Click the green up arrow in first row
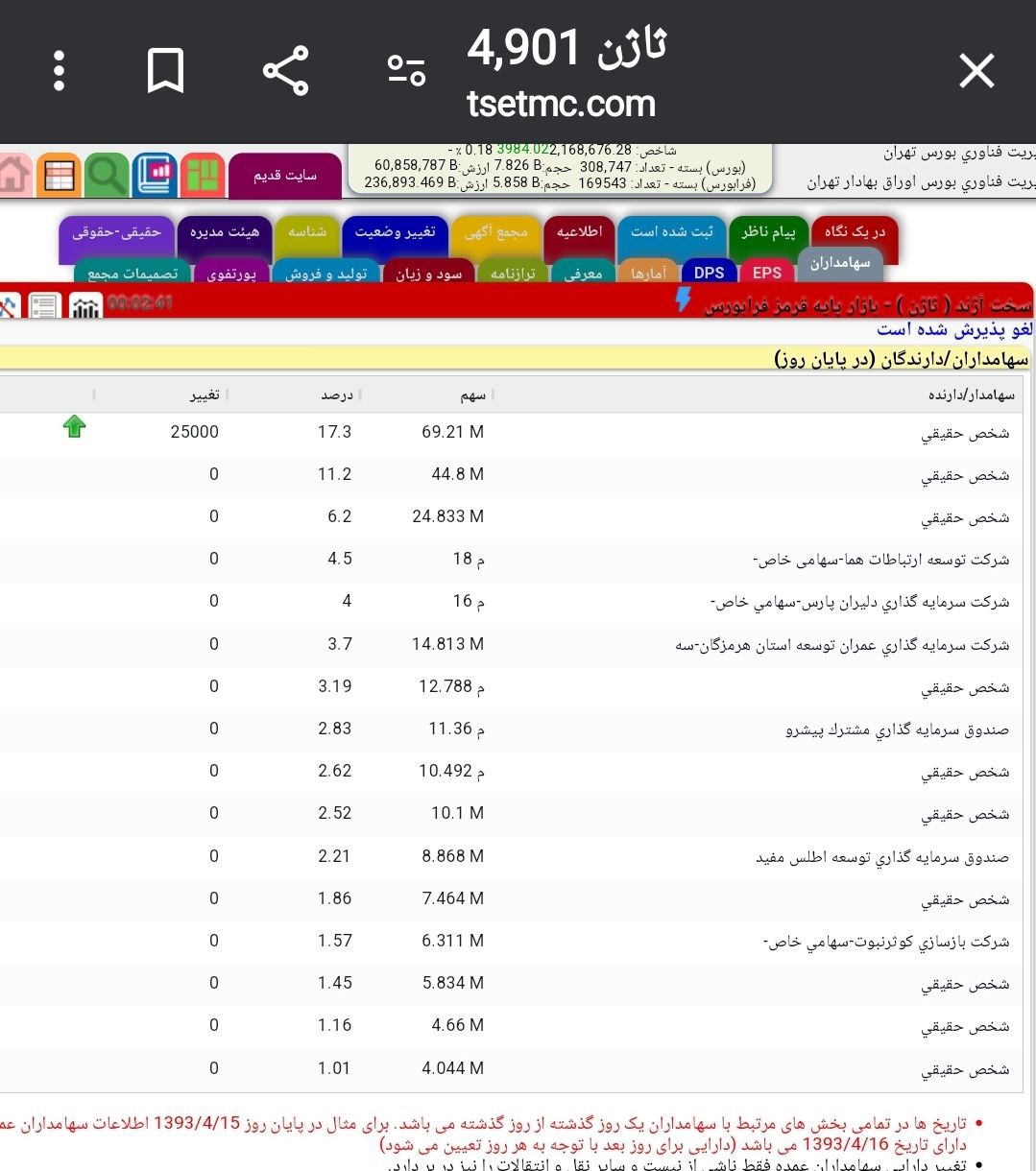Image resolution: width=1036 pixels, height=1171 pixels. click(74, 427)
